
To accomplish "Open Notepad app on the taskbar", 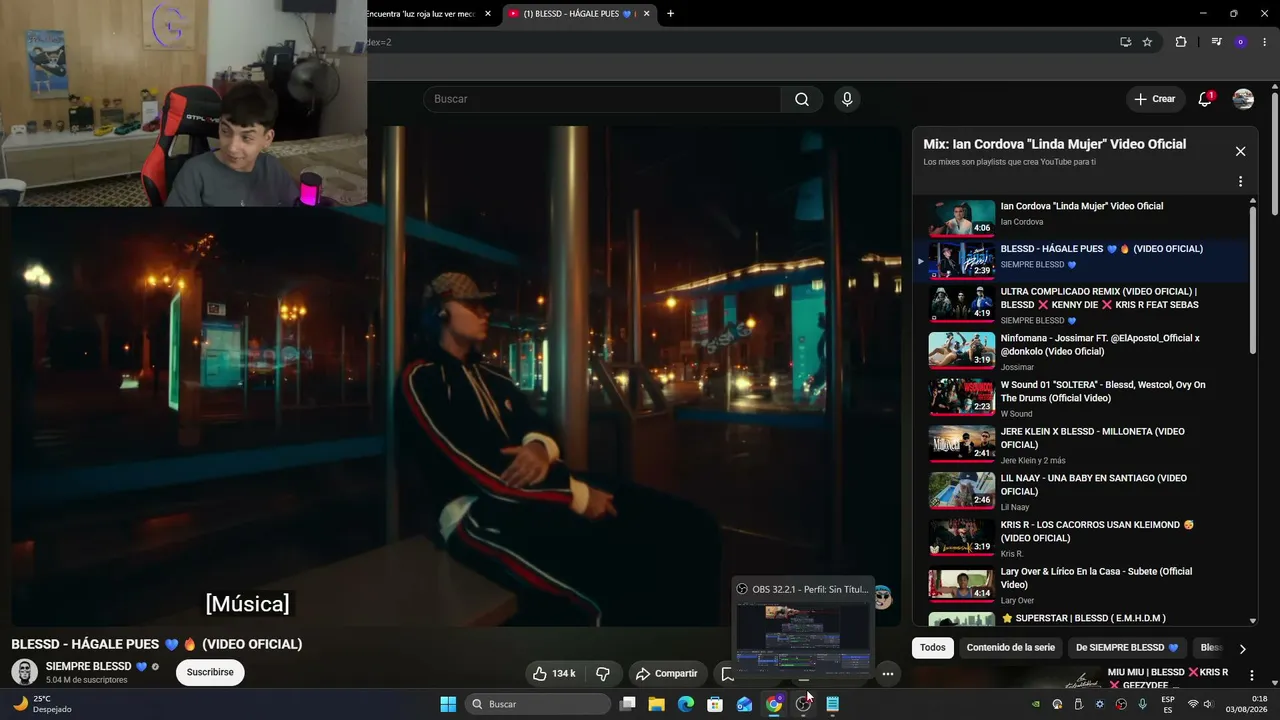I will coord(832,704).
